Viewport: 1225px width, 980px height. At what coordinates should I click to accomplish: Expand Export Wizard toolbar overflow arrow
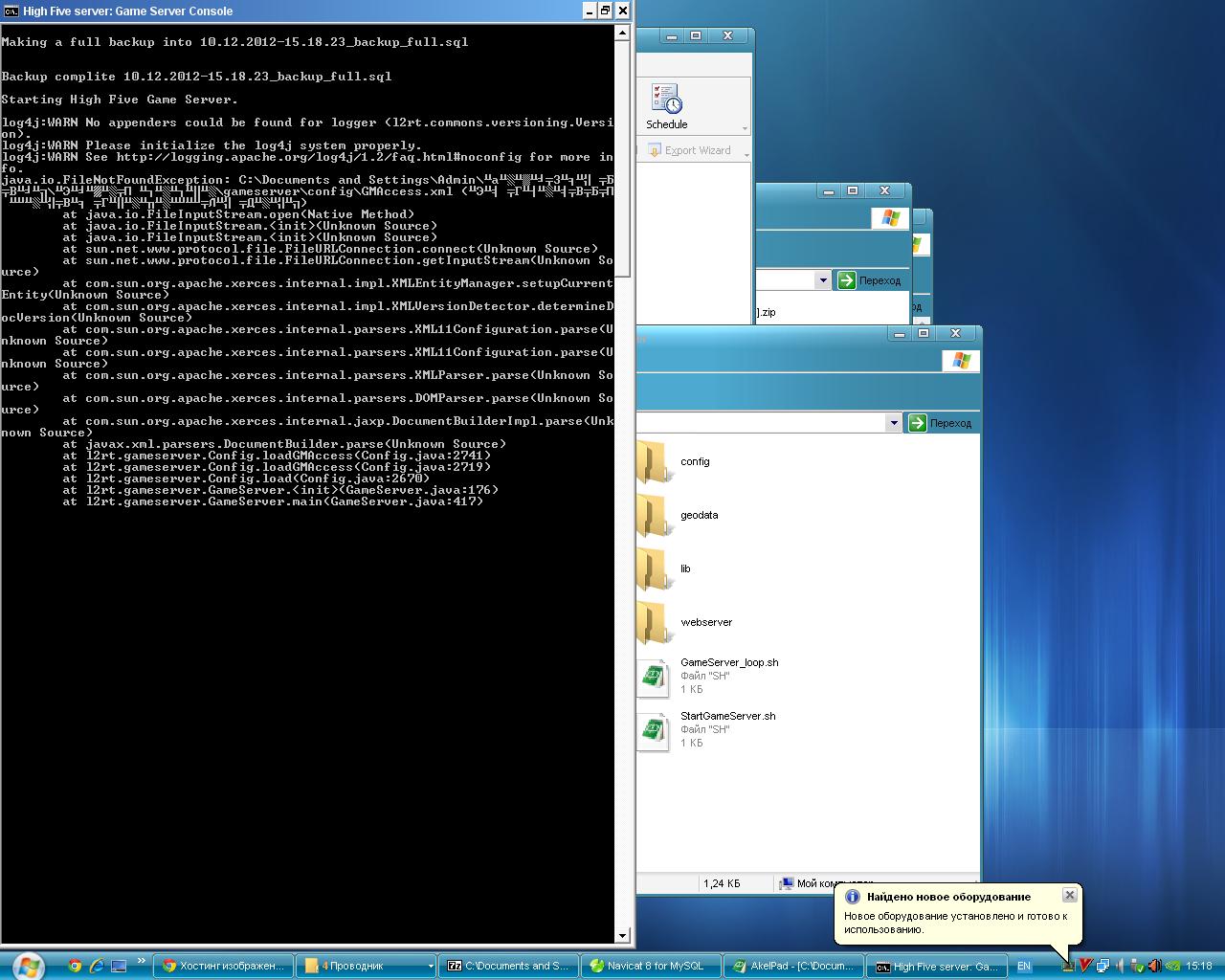pyautogui.click(x=746, y=155)
